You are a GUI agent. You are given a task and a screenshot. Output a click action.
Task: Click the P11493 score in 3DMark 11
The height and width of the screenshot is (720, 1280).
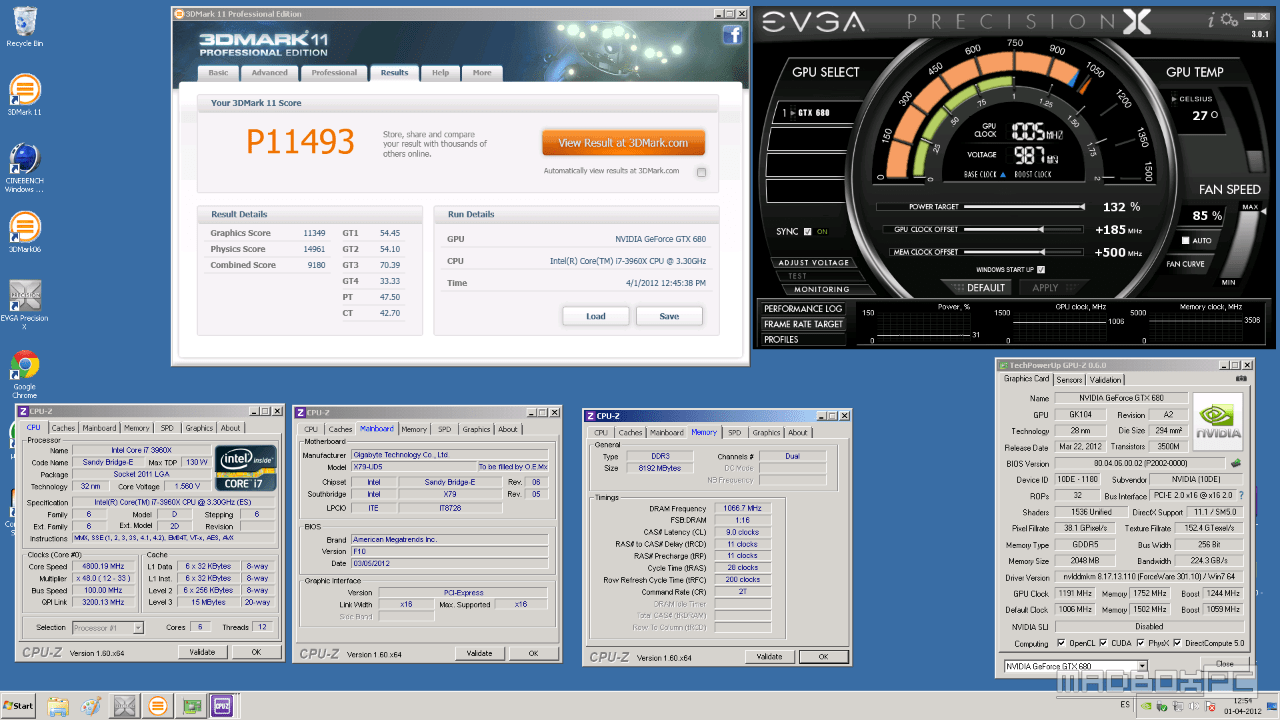300,142
